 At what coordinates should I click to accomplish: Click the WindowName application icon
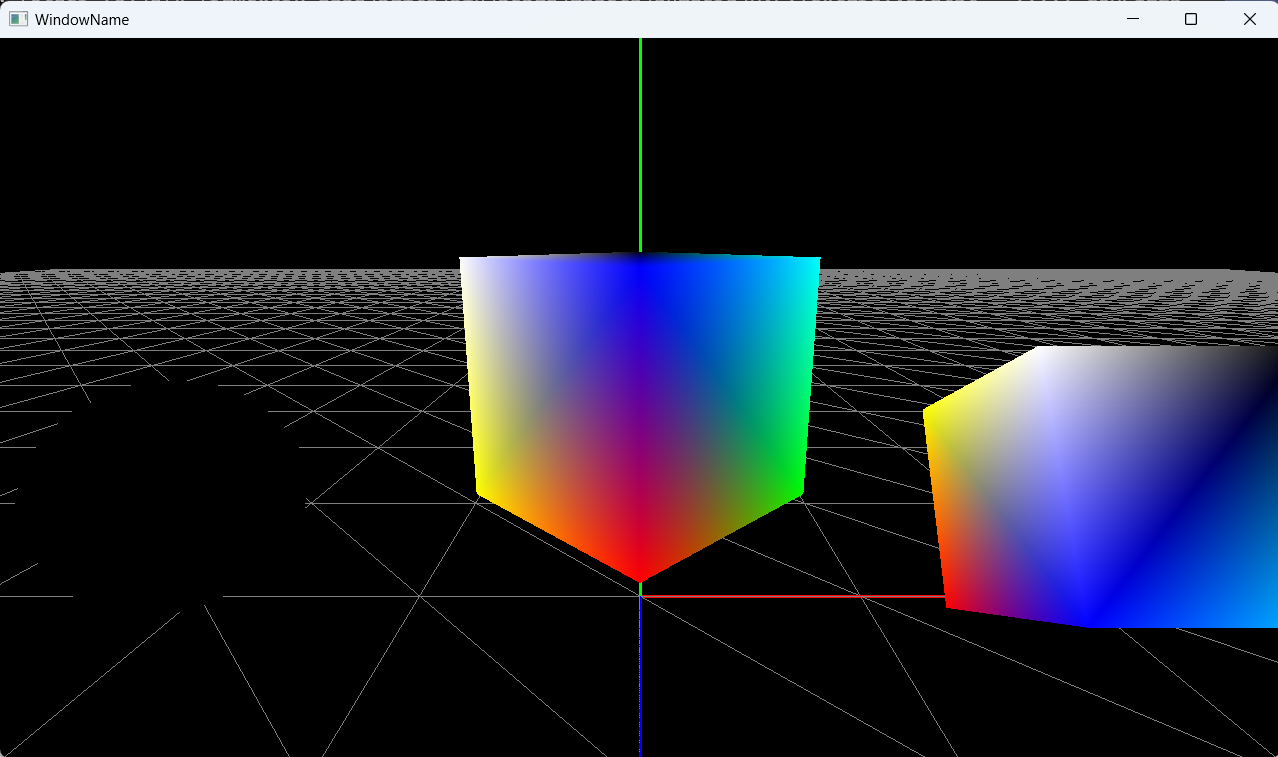(17, 19)
